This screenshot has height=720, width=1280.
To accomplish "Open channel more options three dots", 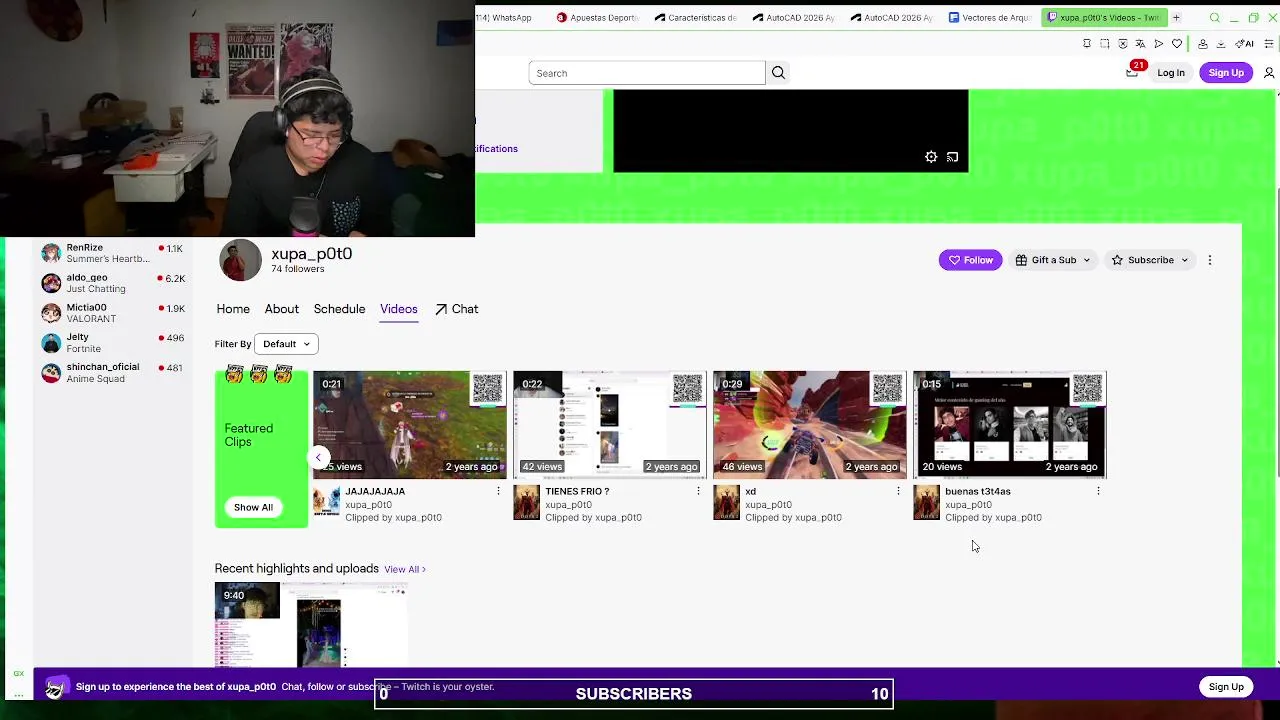I will coord(1210,260).
